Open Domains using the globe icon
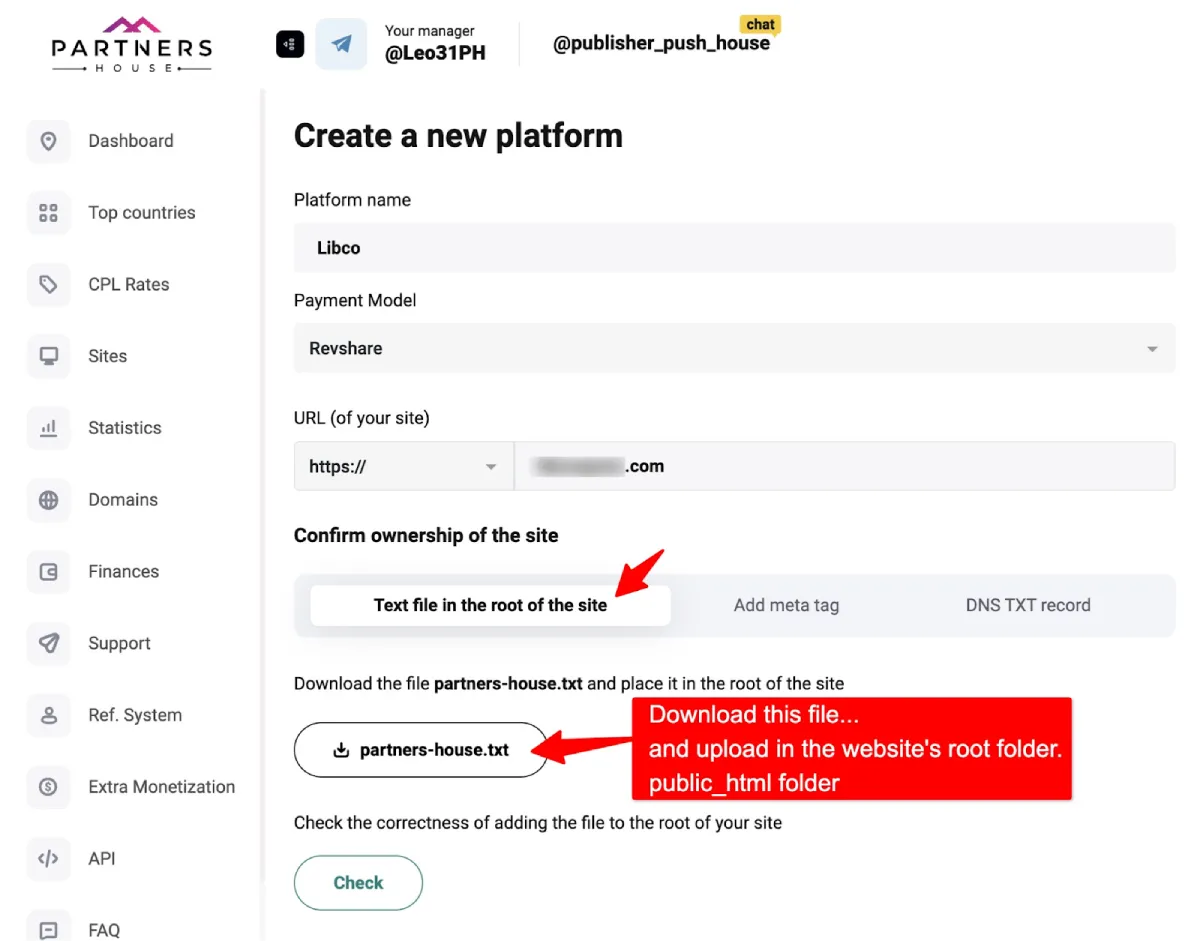 tap(48, 499)
